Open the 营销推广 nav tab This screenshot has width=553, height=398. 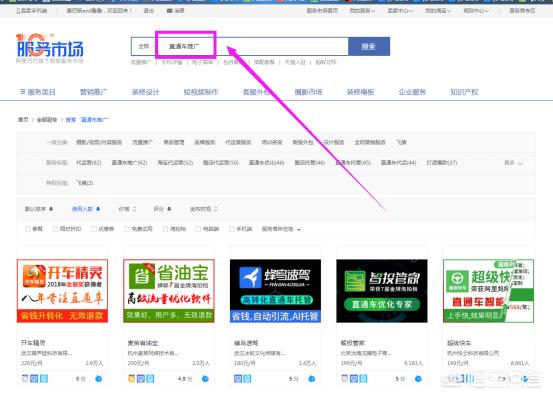click(x=93, y=92)
